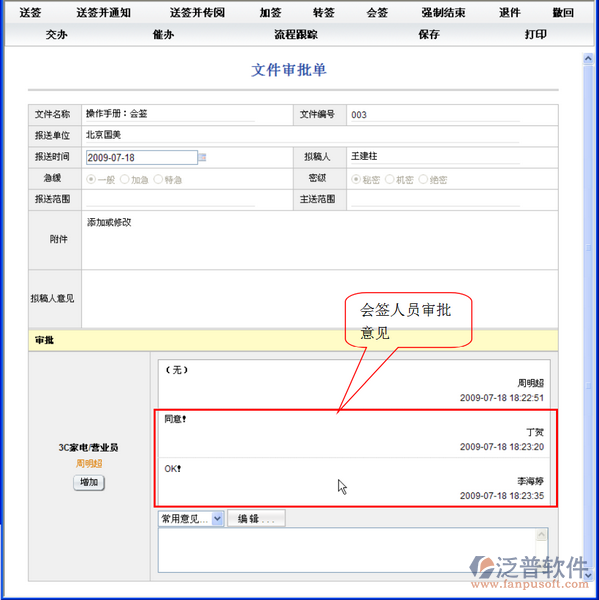The width and height of the screenshot is (599, 600).
Task: Click the 增加 button under 周明超
Action: click(x=89, y=482)
